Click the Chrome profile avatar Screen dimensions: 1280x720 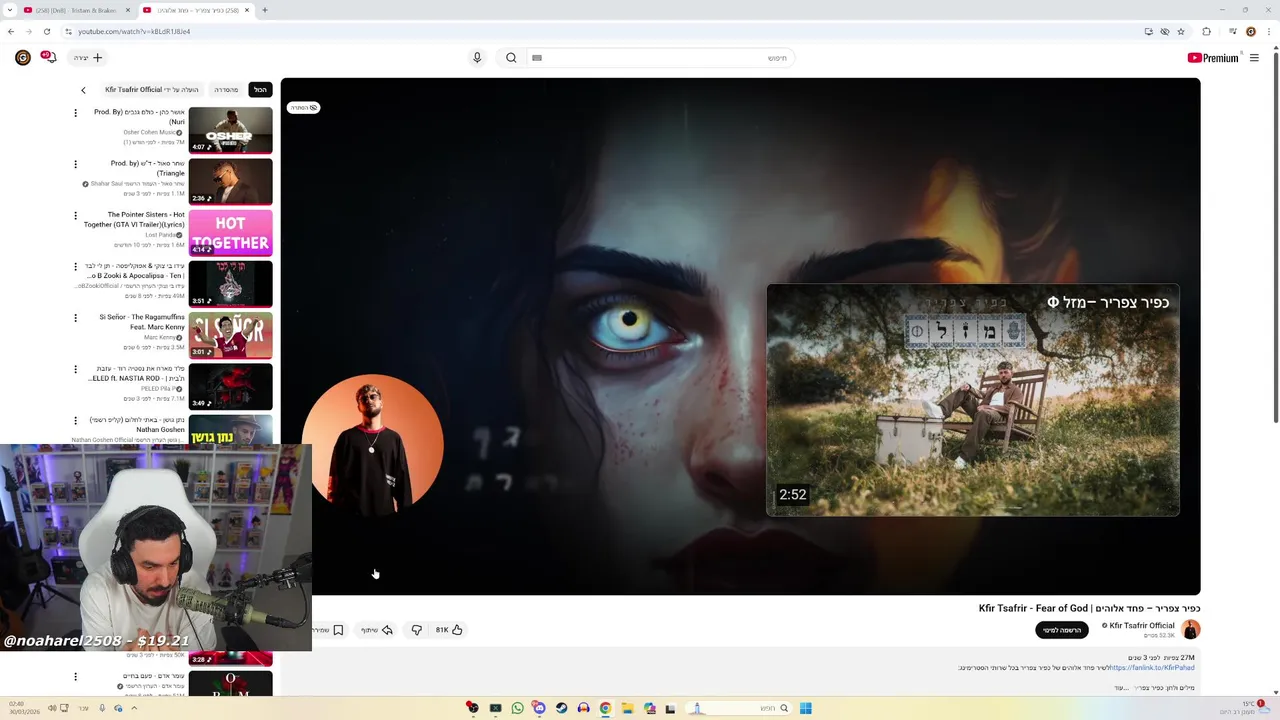click(x=1251, y=31)
